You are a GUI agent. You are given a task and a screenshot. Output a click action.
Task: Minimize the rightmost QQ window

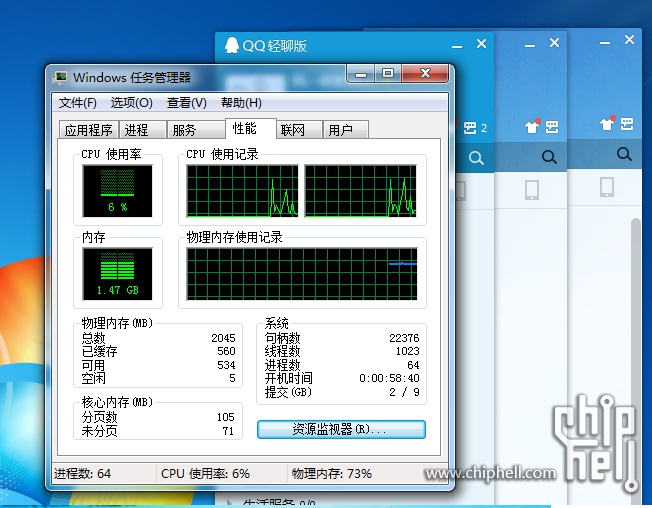tap(605, 42)
